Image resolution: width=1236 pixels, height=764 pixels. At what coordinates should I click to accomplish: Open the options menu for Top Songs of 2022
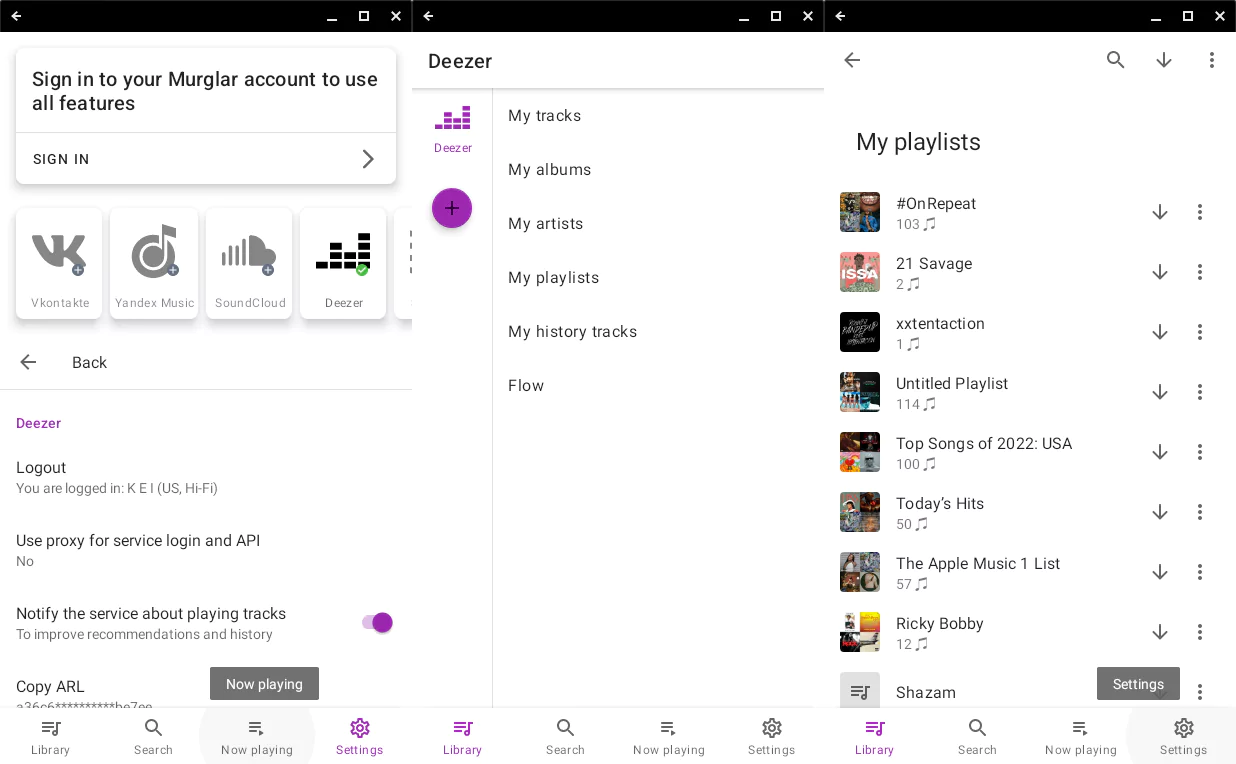(1200, 452)
